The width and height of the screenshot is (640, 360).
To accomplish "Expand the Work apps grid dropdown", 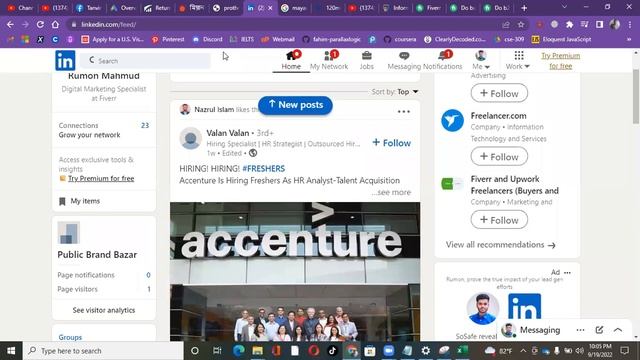I will pyautogui.click(x=518, y=60).
